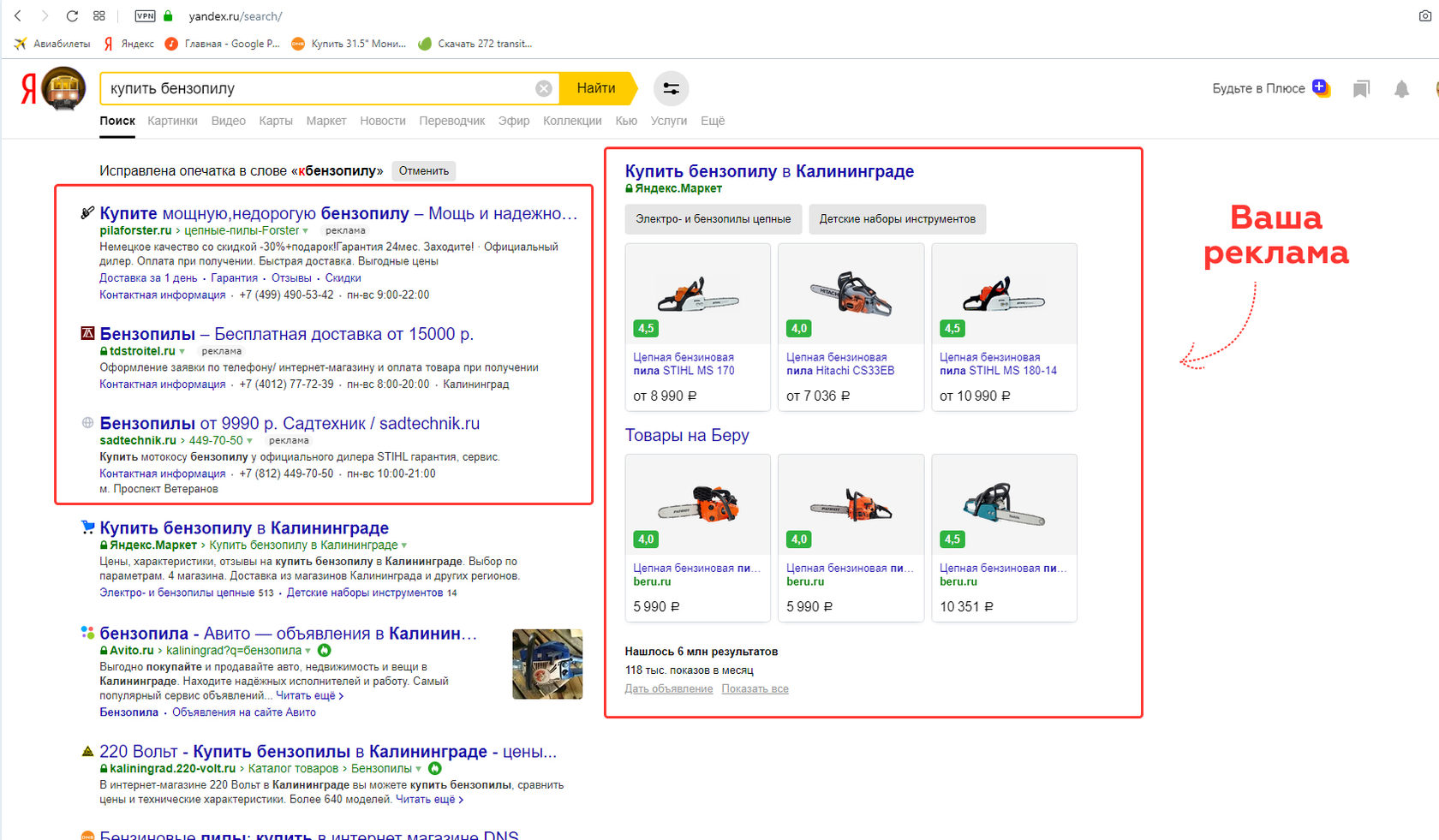Switch to the Маркет tab
1439x840 pixels.
point(326,121)
